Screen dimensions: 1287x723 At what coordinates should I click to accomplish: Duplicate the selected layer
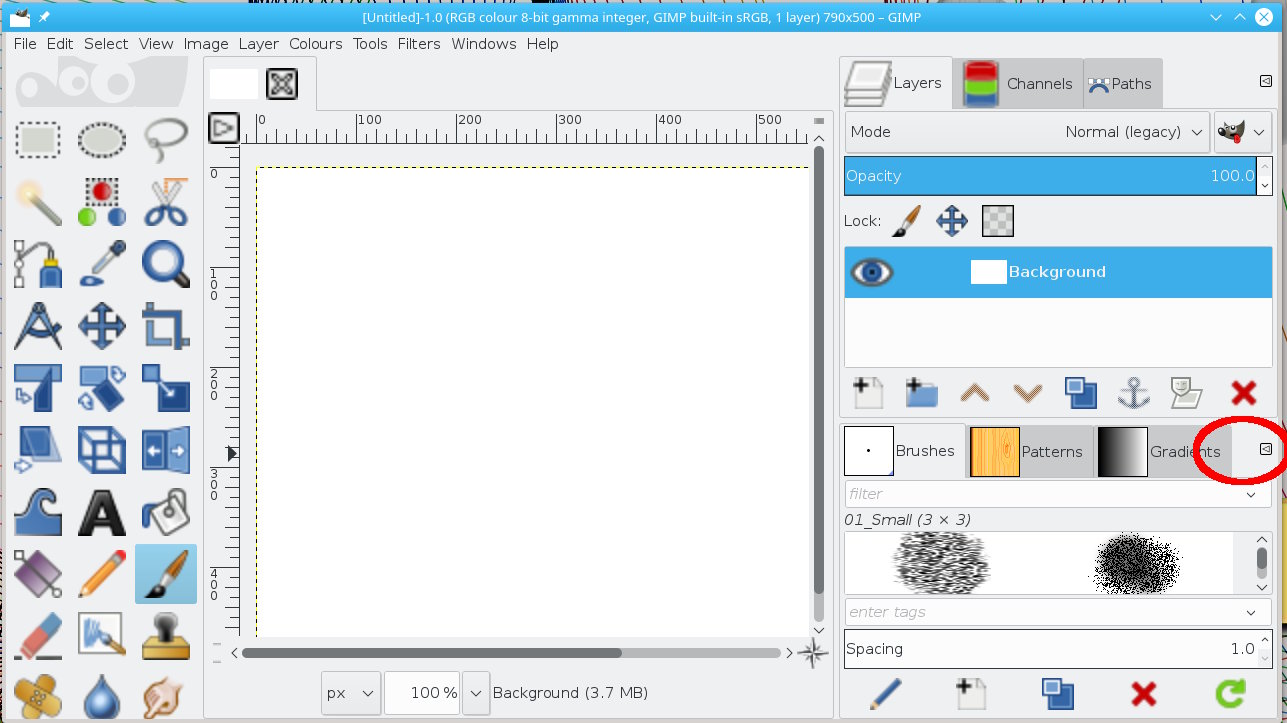[1081, 392]
